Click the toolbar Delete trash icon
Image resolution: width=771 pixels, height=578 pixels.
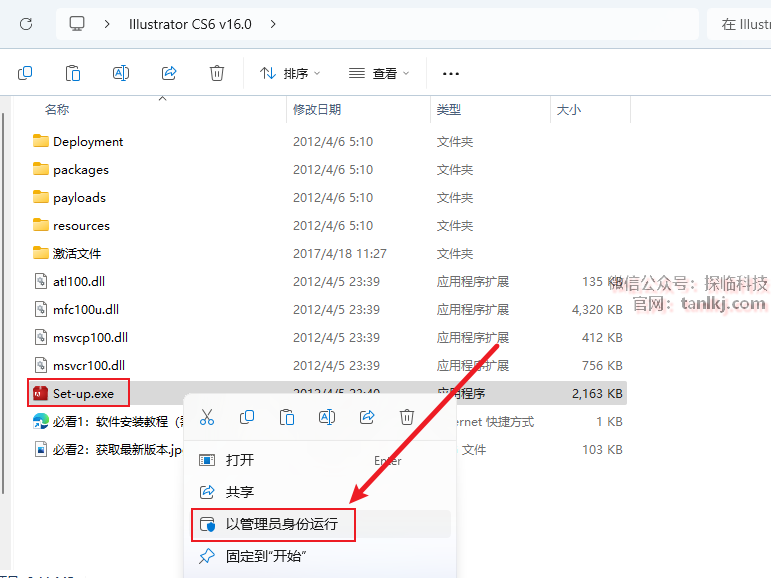[217, 73]
